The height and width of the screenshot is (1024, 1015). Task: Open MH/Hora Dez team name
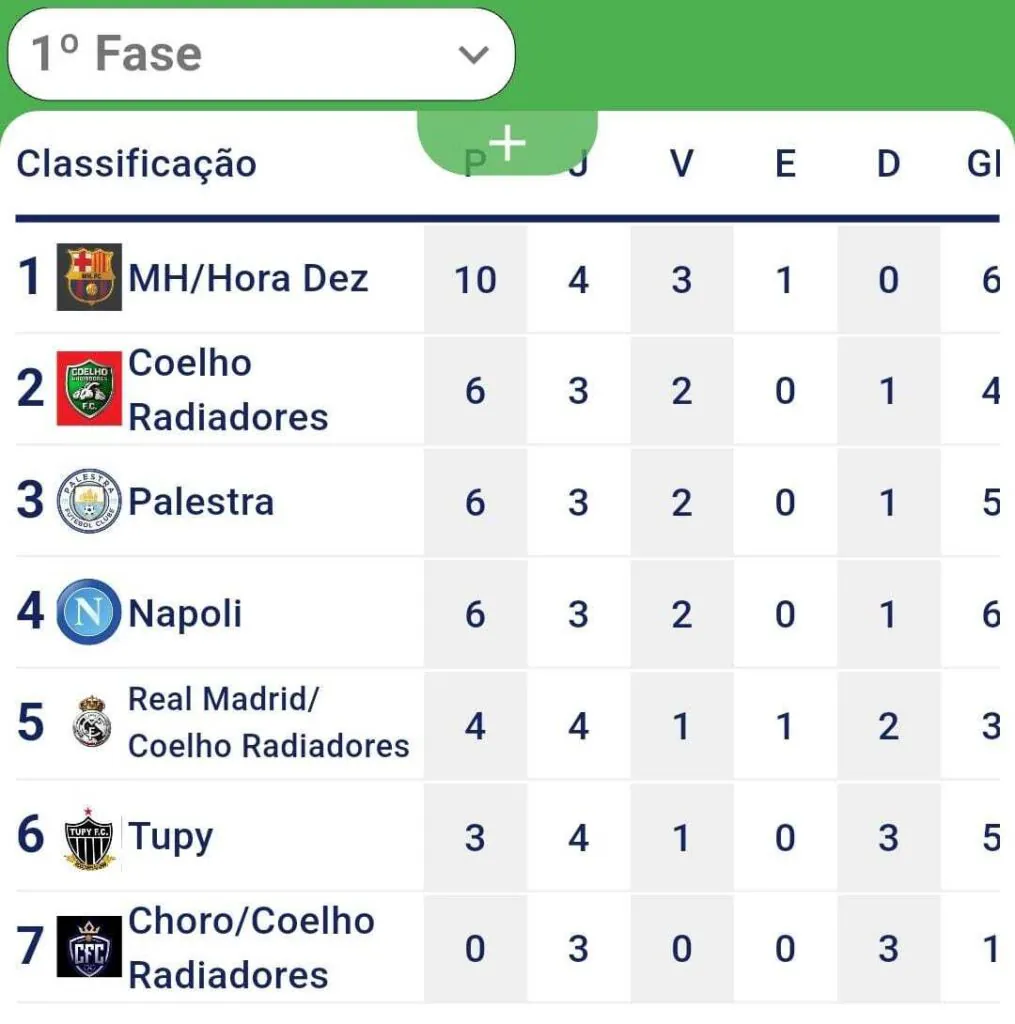tap(248, 279)
